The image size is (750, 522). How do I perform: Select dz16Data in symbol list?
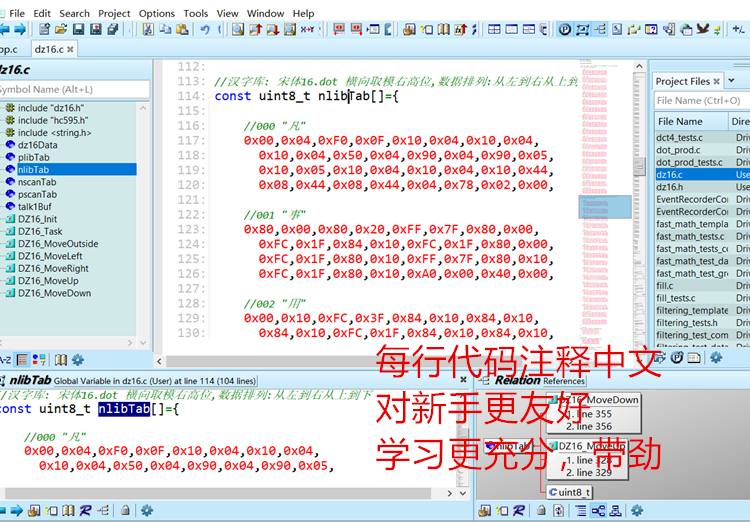tap(37, 145)
